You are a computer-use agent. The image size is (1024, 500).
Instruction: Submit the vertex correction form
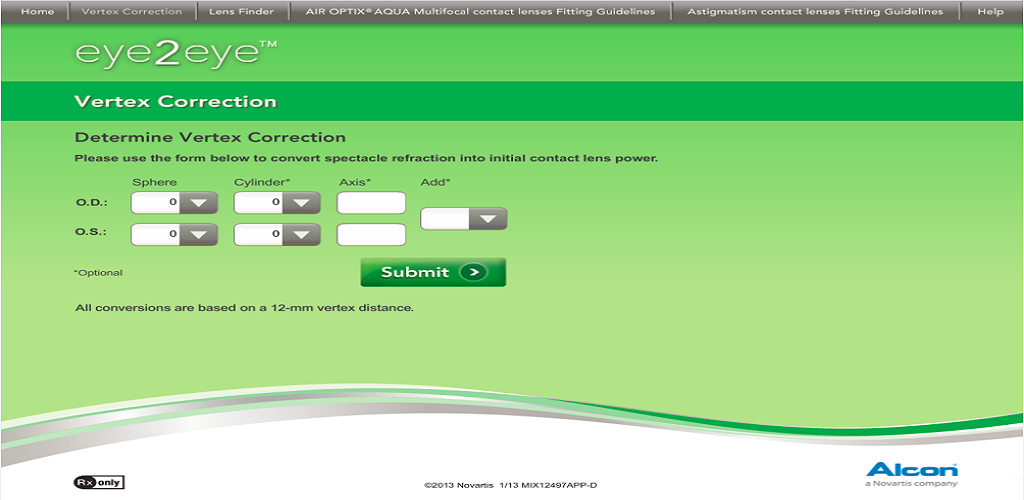click(x=433, y=272)
